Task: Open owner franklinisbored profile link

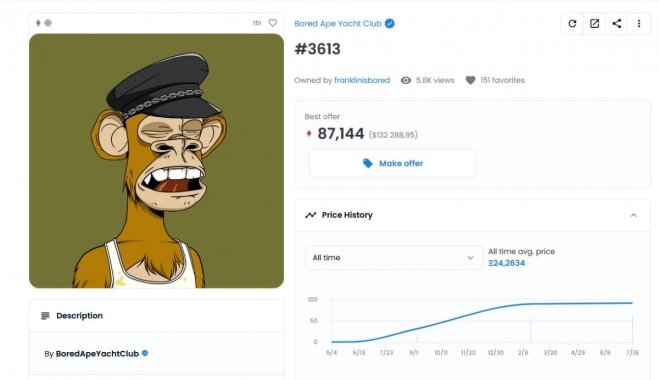Action: 362,80
